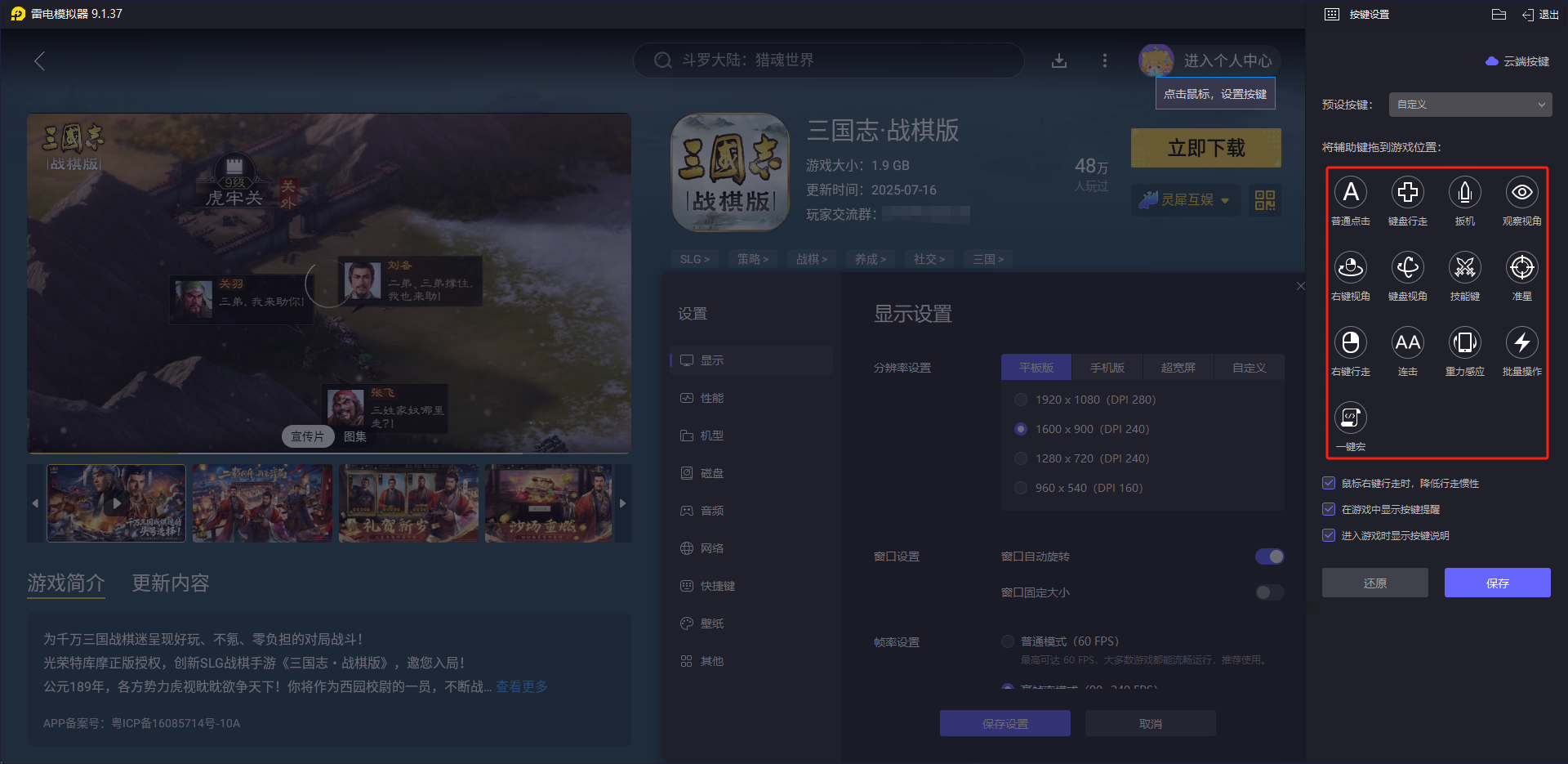The width and height of the screenshot is (1568, 764).
Task: Select the 键盘行走 D-pad tool
Action: point(1408,192)
